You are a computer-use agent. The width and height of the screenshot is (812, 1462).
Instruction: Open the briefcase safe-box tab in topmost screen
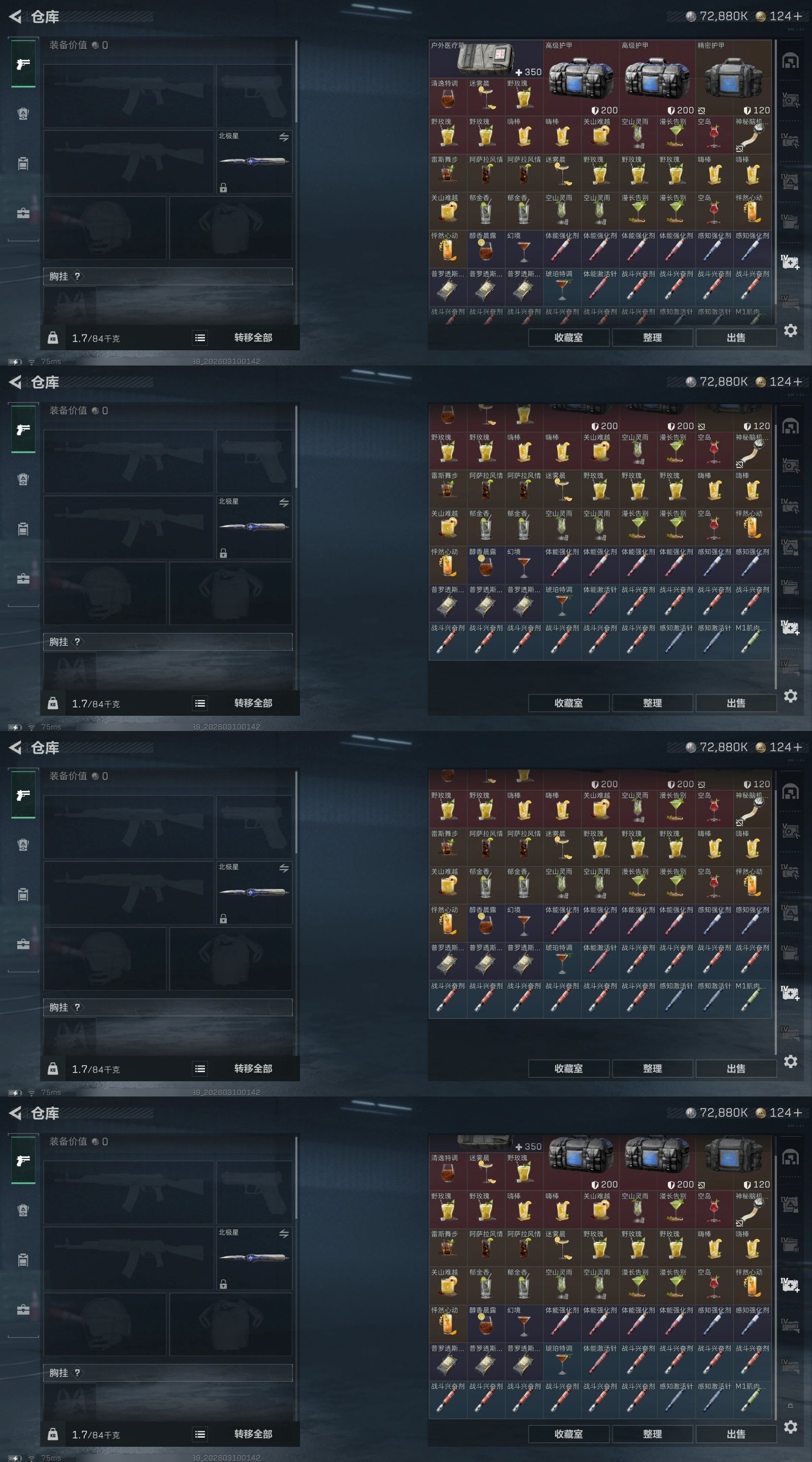[23, 213]
